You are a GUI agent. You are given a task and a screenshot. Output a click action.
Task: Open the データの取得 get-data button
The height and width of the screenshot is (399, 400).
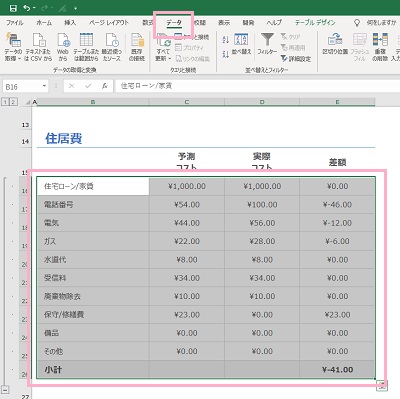click(13, 47)
